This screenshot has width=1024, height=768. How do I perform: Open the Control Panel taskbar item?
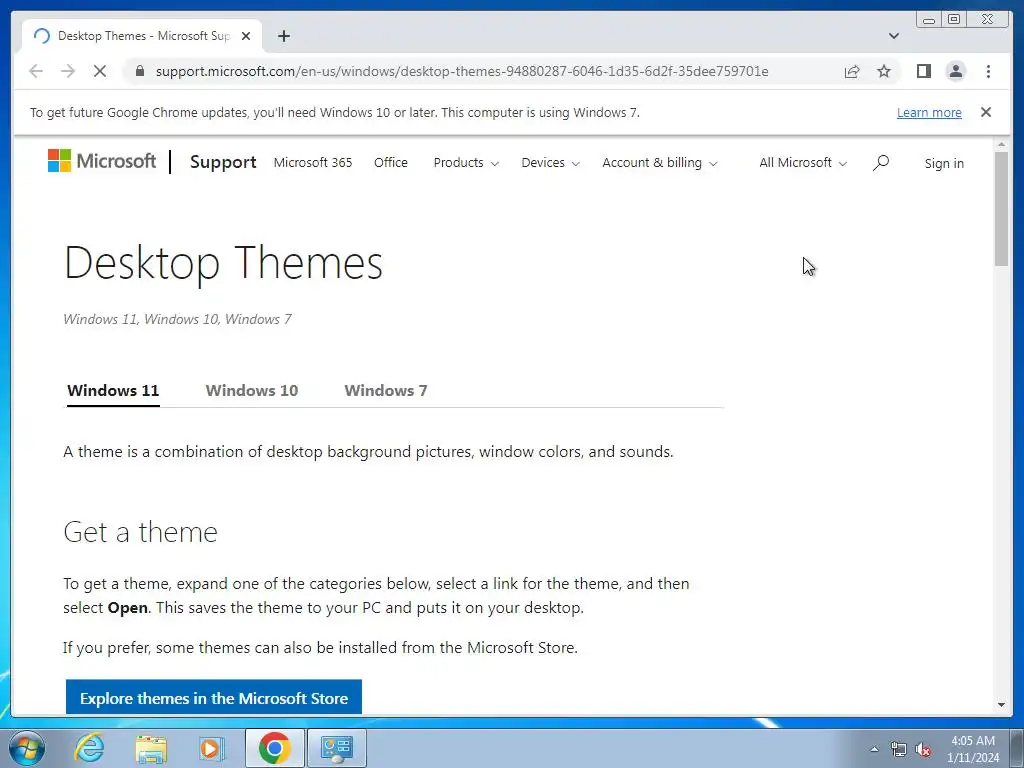tap(336, 748)
